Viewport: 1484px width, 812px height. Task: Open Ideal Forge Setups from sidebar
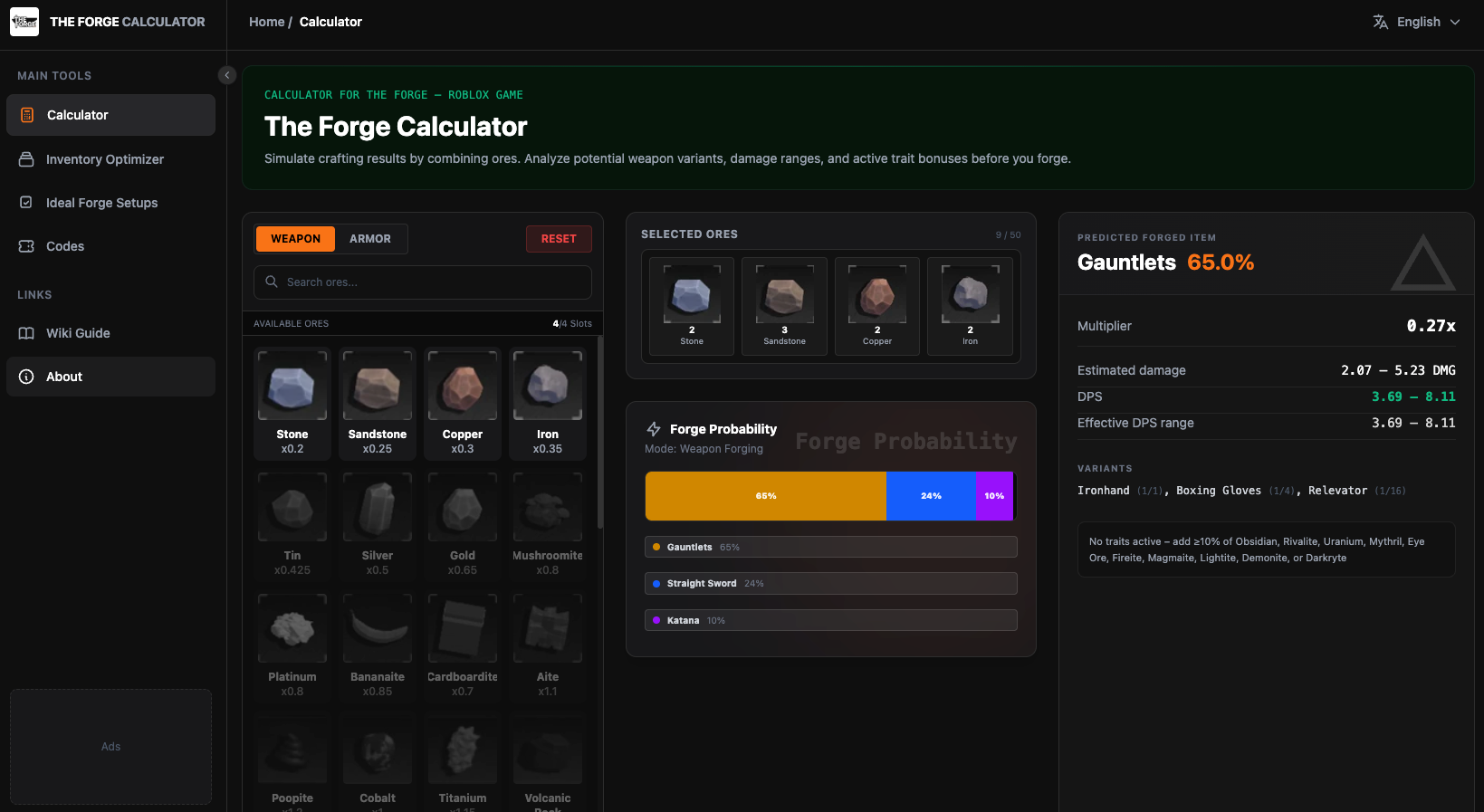[110, 203]
